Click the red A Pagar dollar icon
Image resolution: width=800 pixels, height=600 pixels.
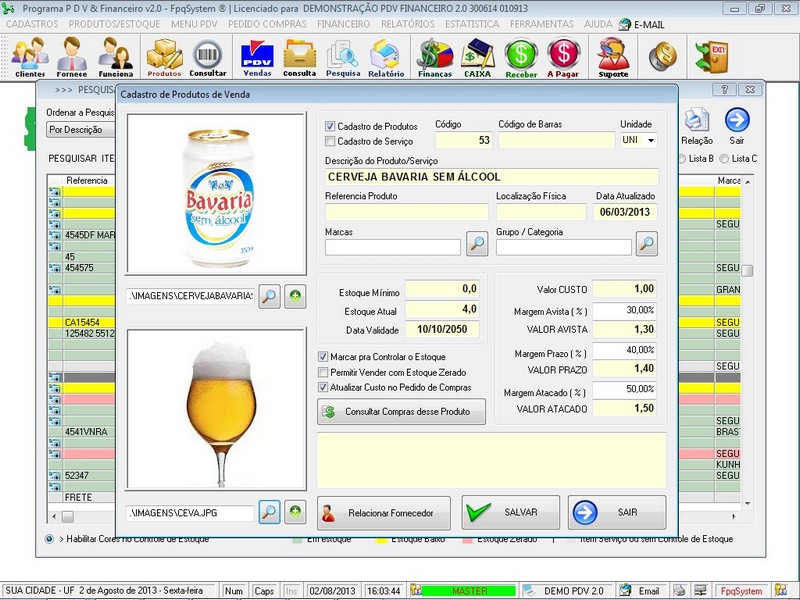tap(563, 57)
